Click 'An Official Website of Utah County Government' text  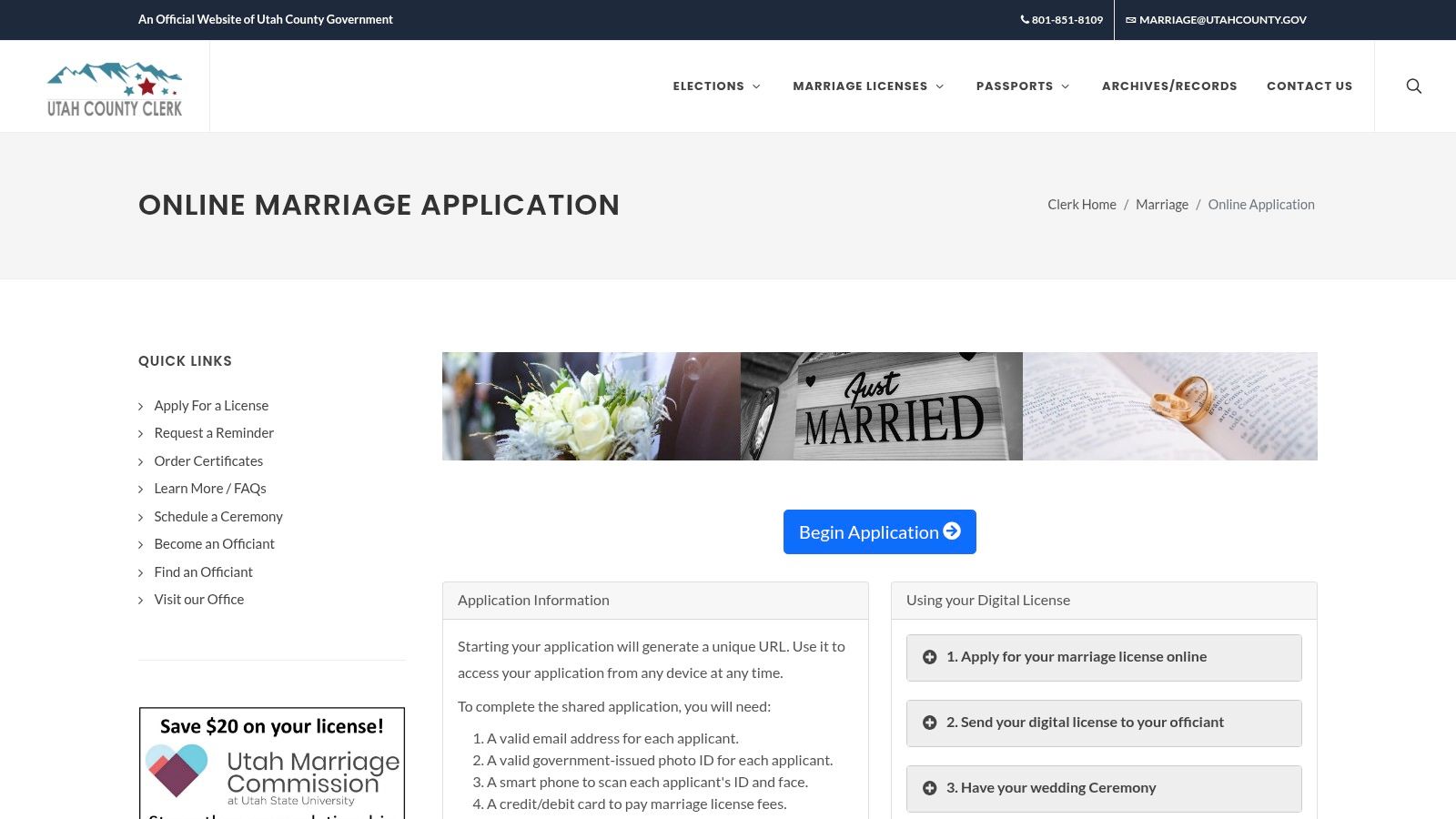click(266, 19)
